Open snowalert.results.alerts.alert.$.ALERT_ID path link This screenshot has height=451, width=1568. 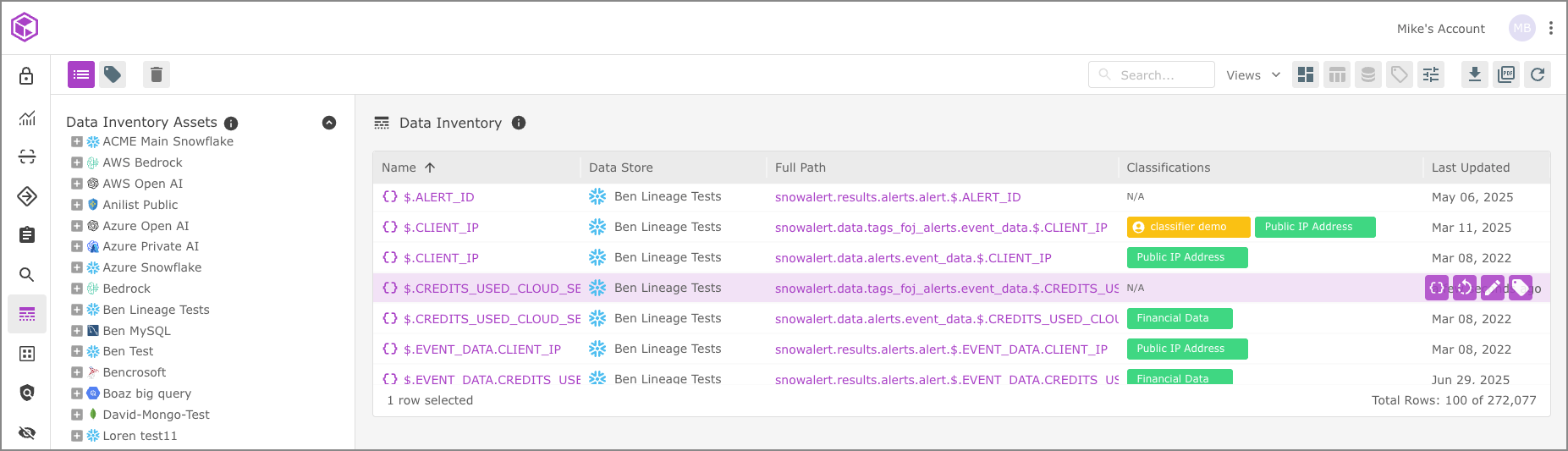[898, 197]
